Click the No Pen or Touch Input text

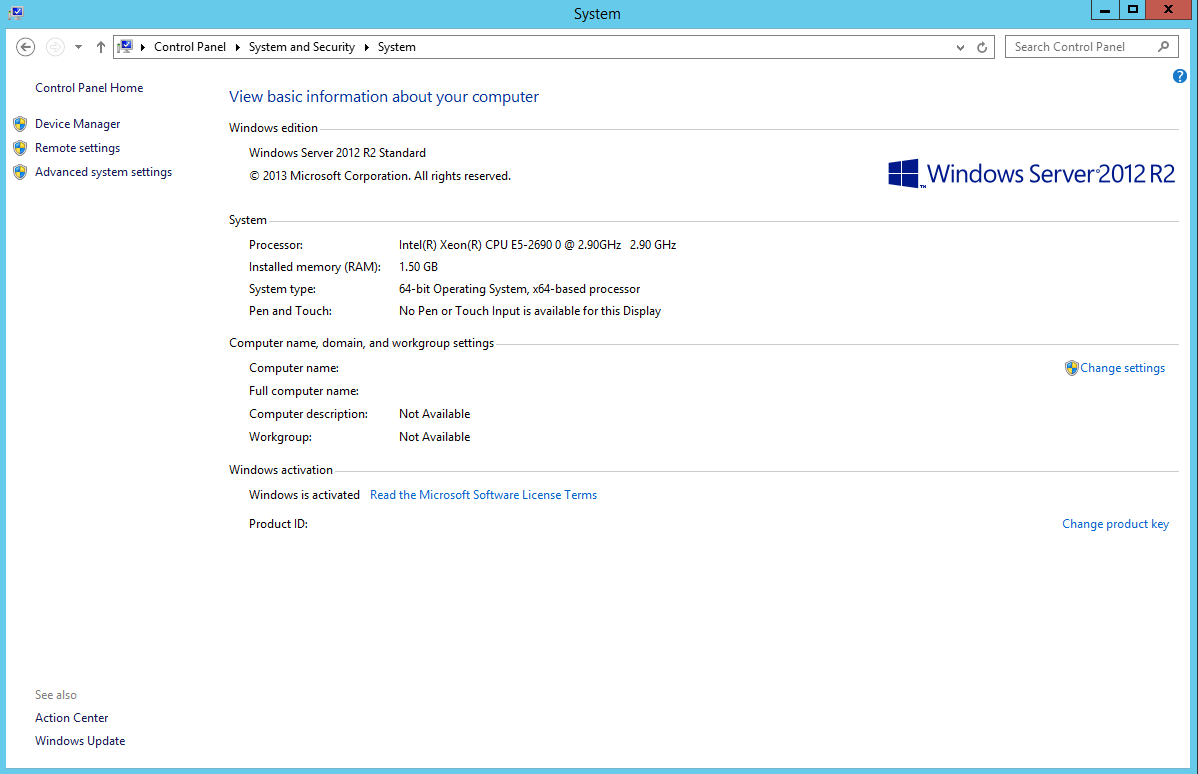click(x=529, y=312)
